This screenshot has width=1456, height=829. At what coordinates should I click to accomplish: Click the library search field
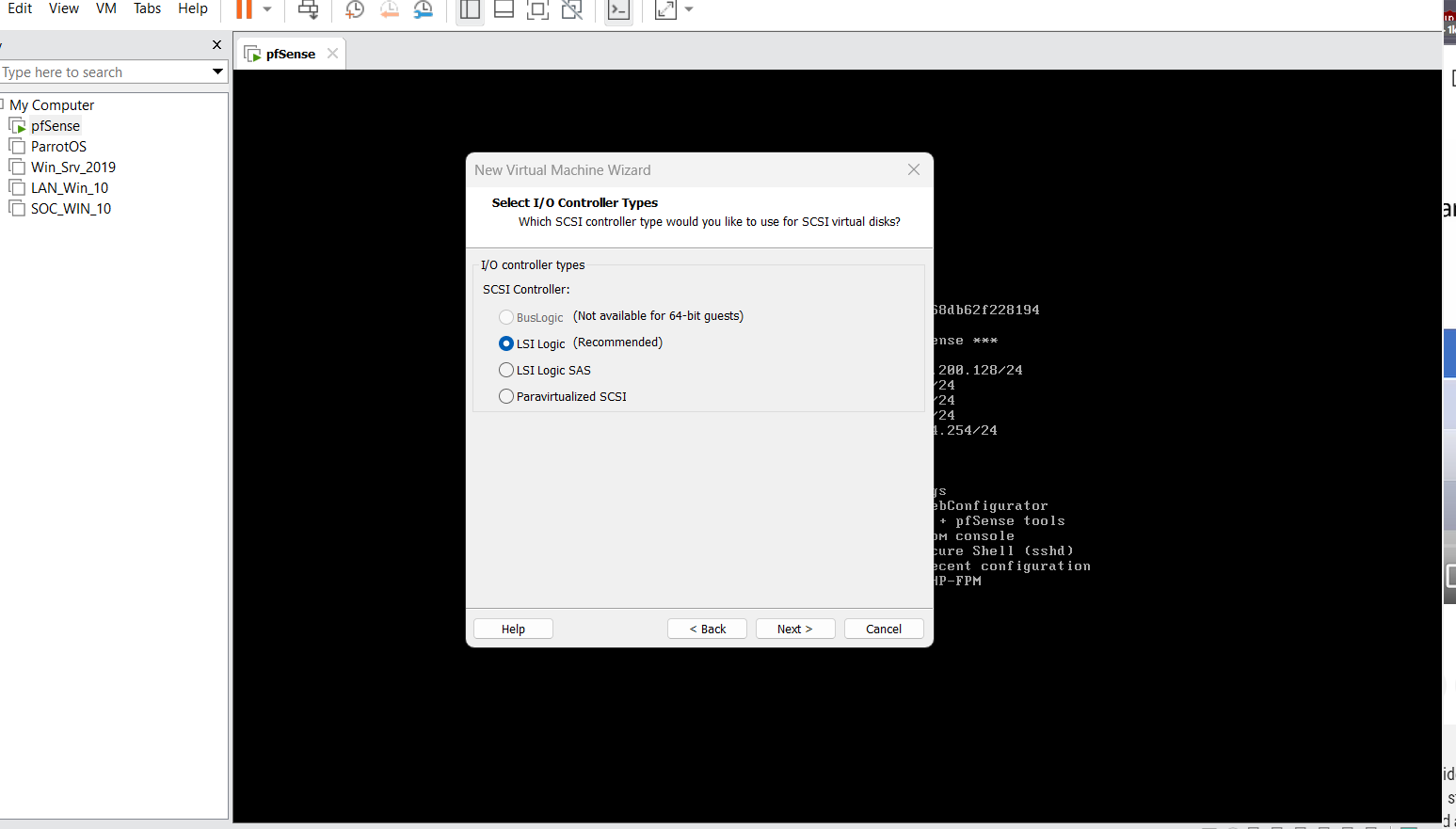click(104, 72)
